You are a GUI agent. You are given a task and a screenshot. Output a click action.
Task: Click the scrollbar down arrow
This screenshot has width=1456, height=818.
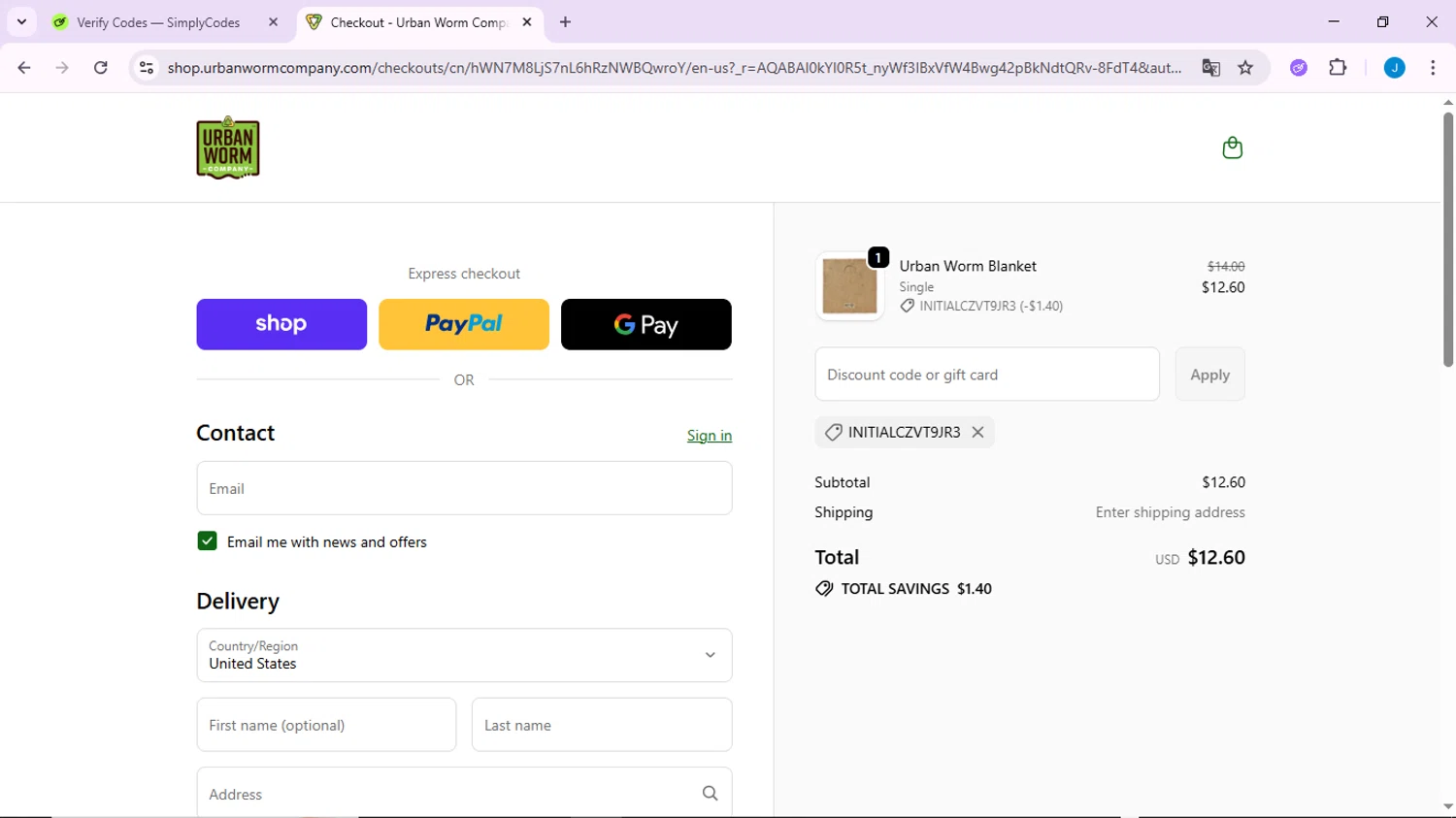[1448, 806]
